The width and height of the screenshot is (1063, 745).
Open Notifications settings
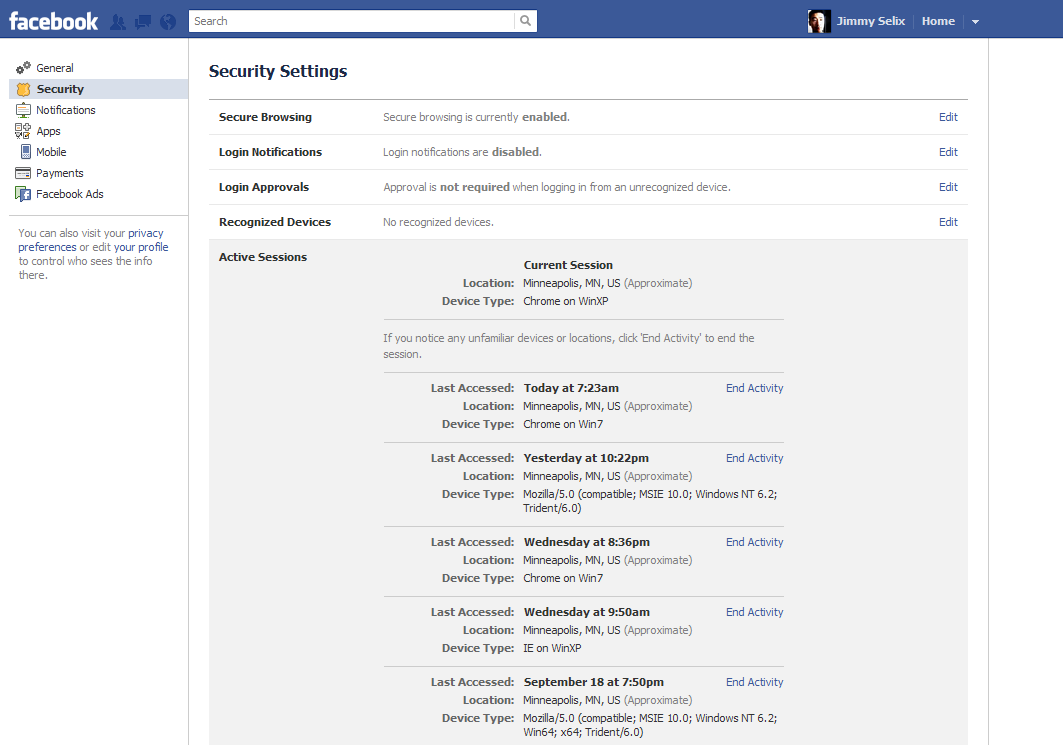(x=66, y=110)
